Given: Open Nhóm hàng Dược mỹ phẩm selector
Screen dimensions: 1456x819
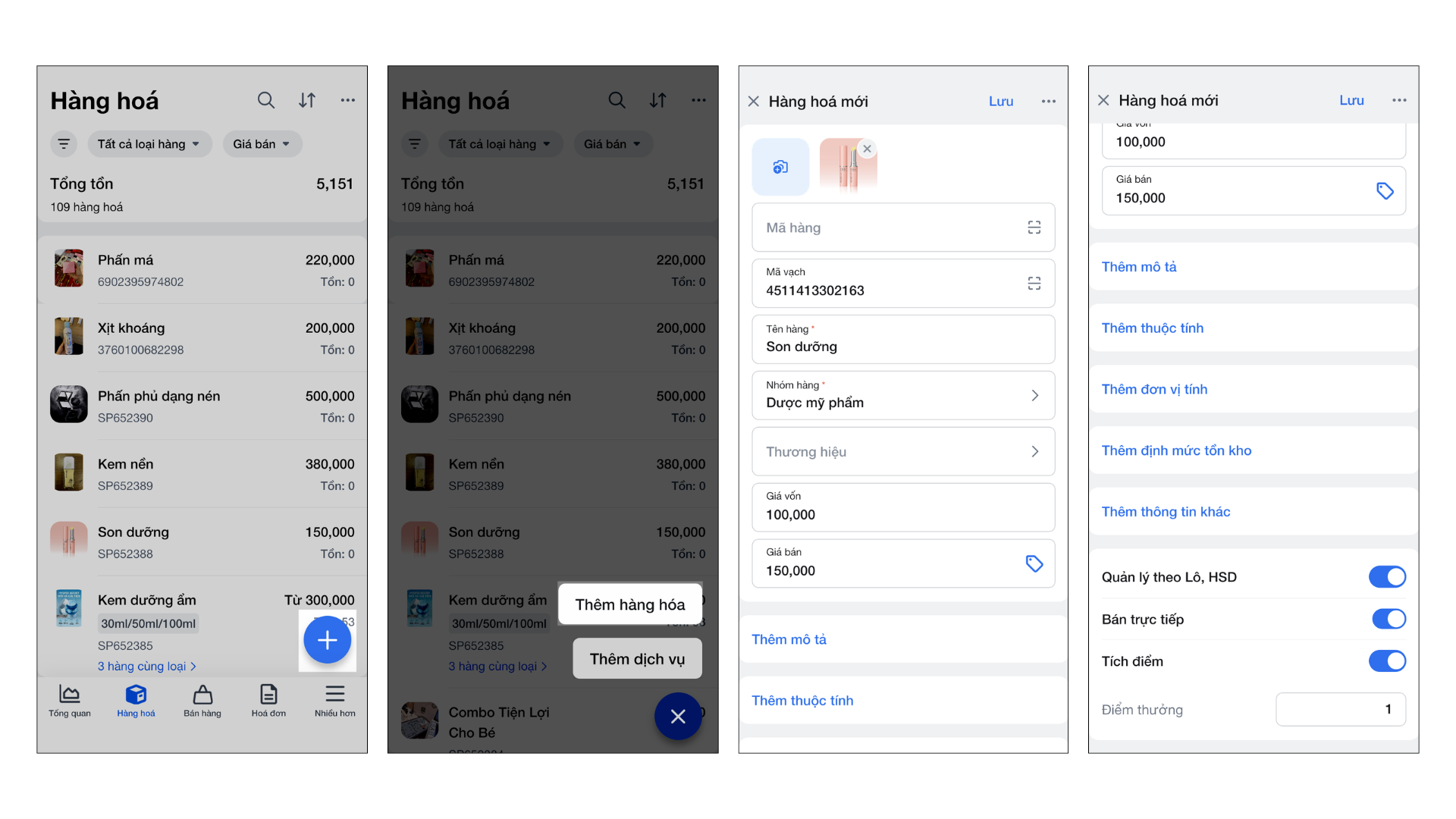Looking at the screenshot, I should pyautogui.click(x=903, y=395).
